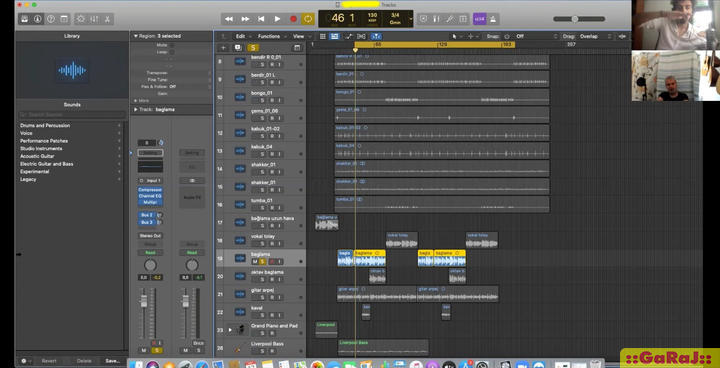Click the Stereo Out output slot
720x368 pixels.
click(x=150, y=236)
